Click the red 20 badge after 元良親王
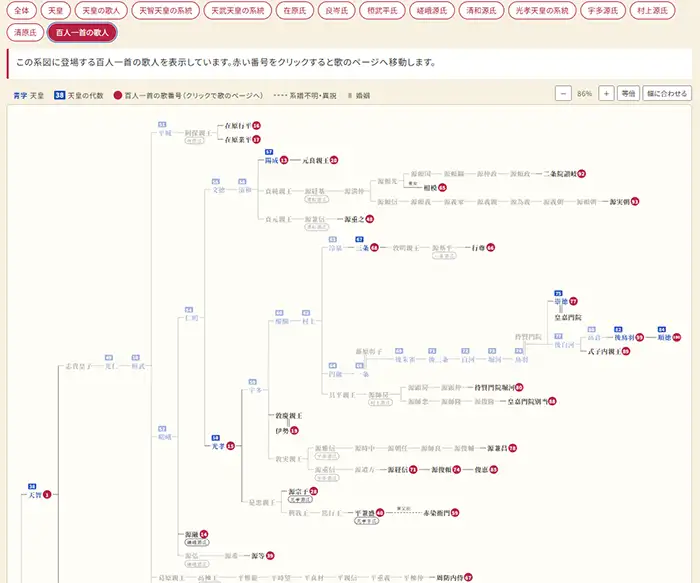 (333, 160)
